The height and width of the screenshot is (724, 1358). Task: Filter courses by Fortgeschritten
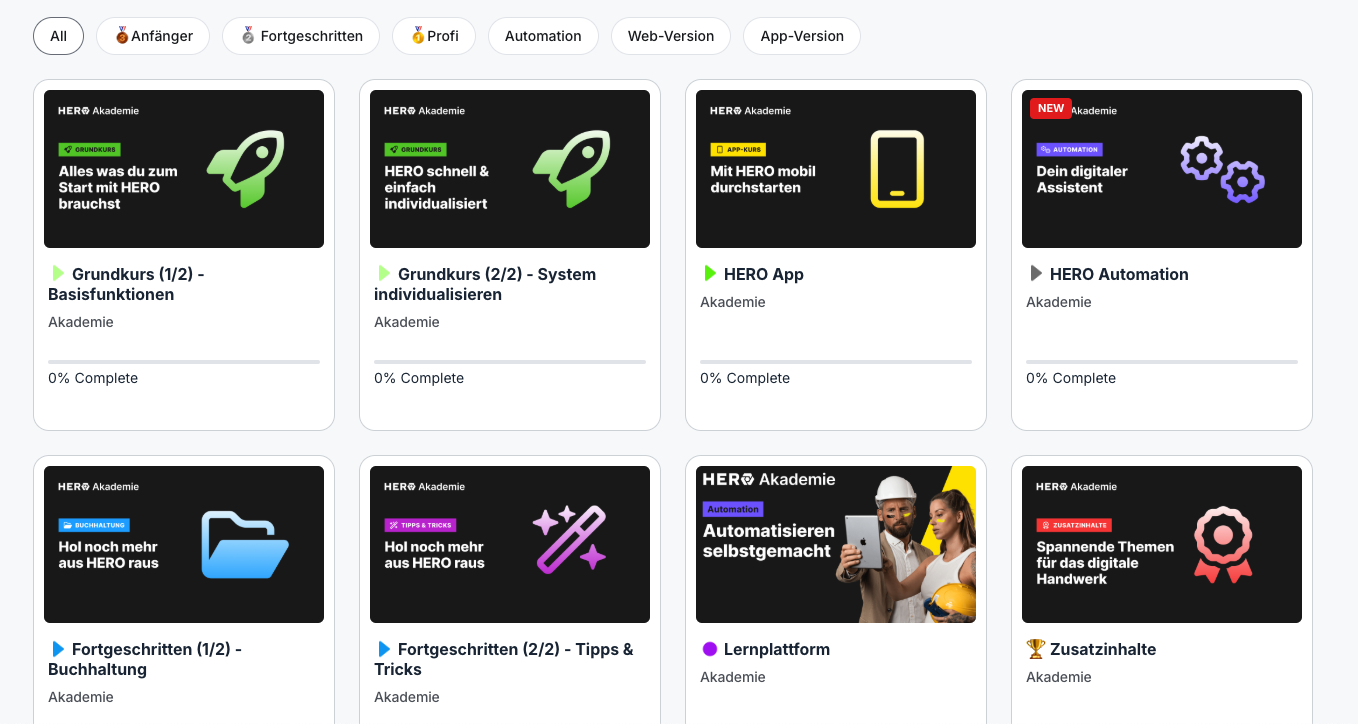pos(301,36)
